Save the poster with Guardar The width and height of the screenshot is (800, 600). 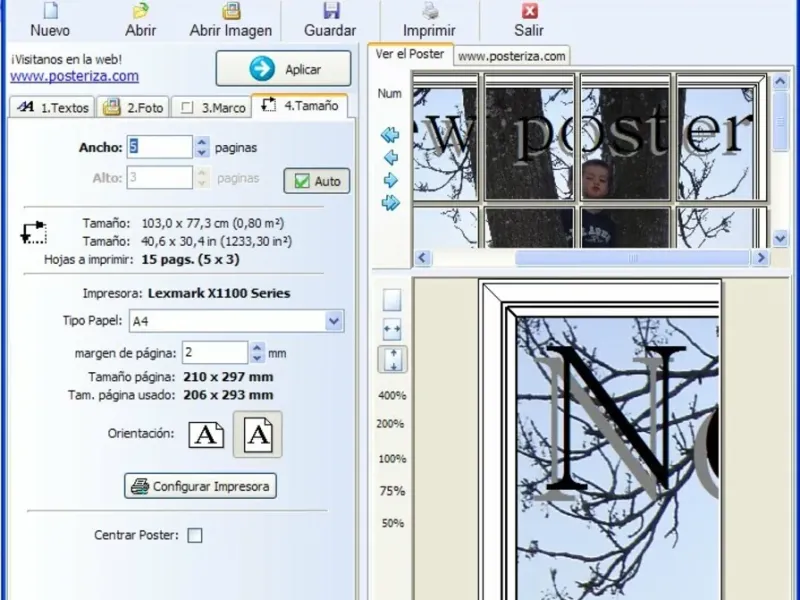pyautogui.click(x=330, y=20)
